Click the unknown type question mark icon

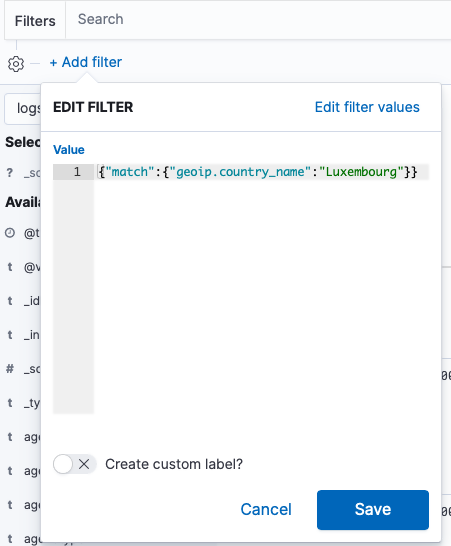[x=10, y=172]
